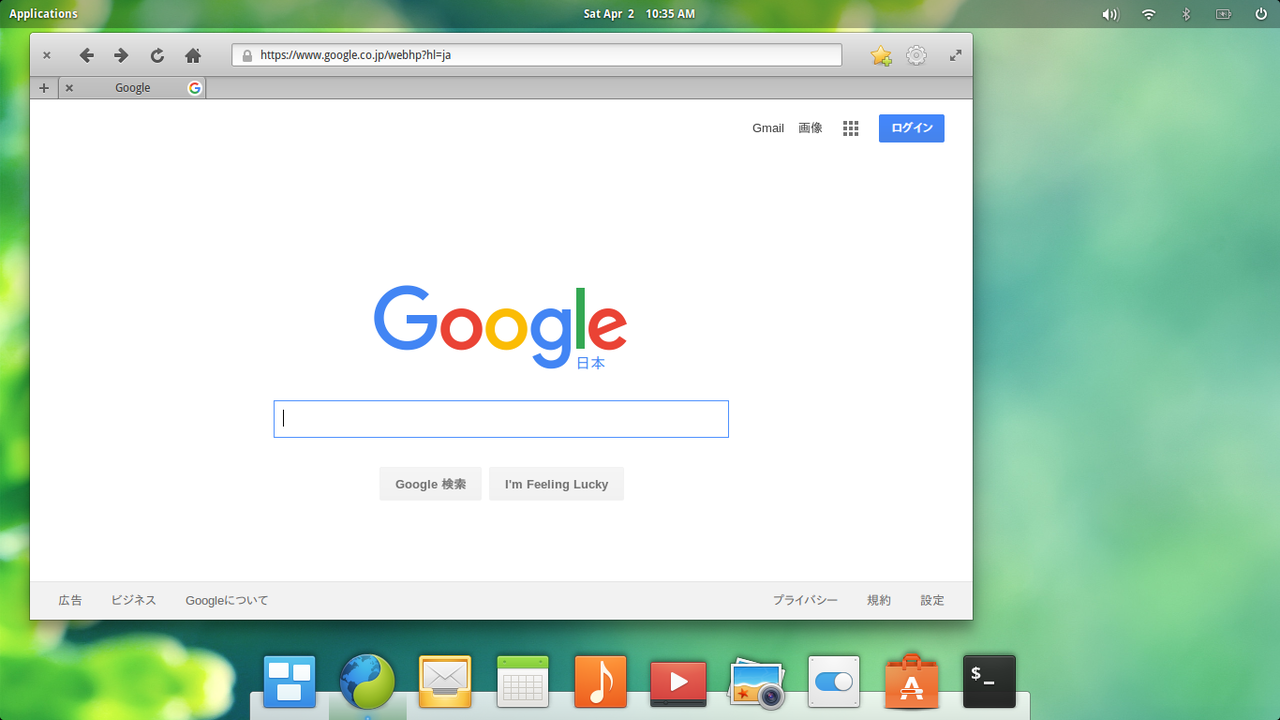1280x720 pixels.
Task: Go forward with the right arrow
Action: 121,56
